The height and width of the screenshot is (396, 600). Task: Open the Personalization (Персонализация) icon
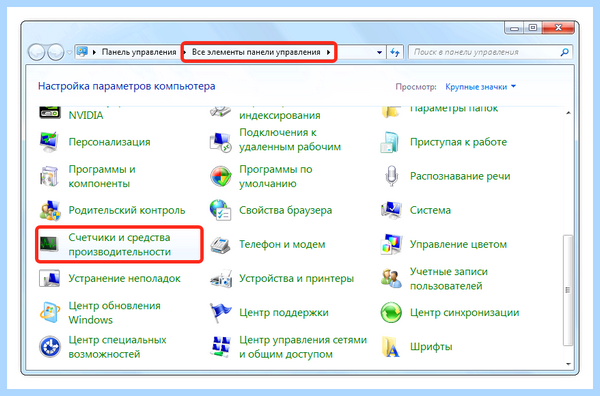[49, 142]
